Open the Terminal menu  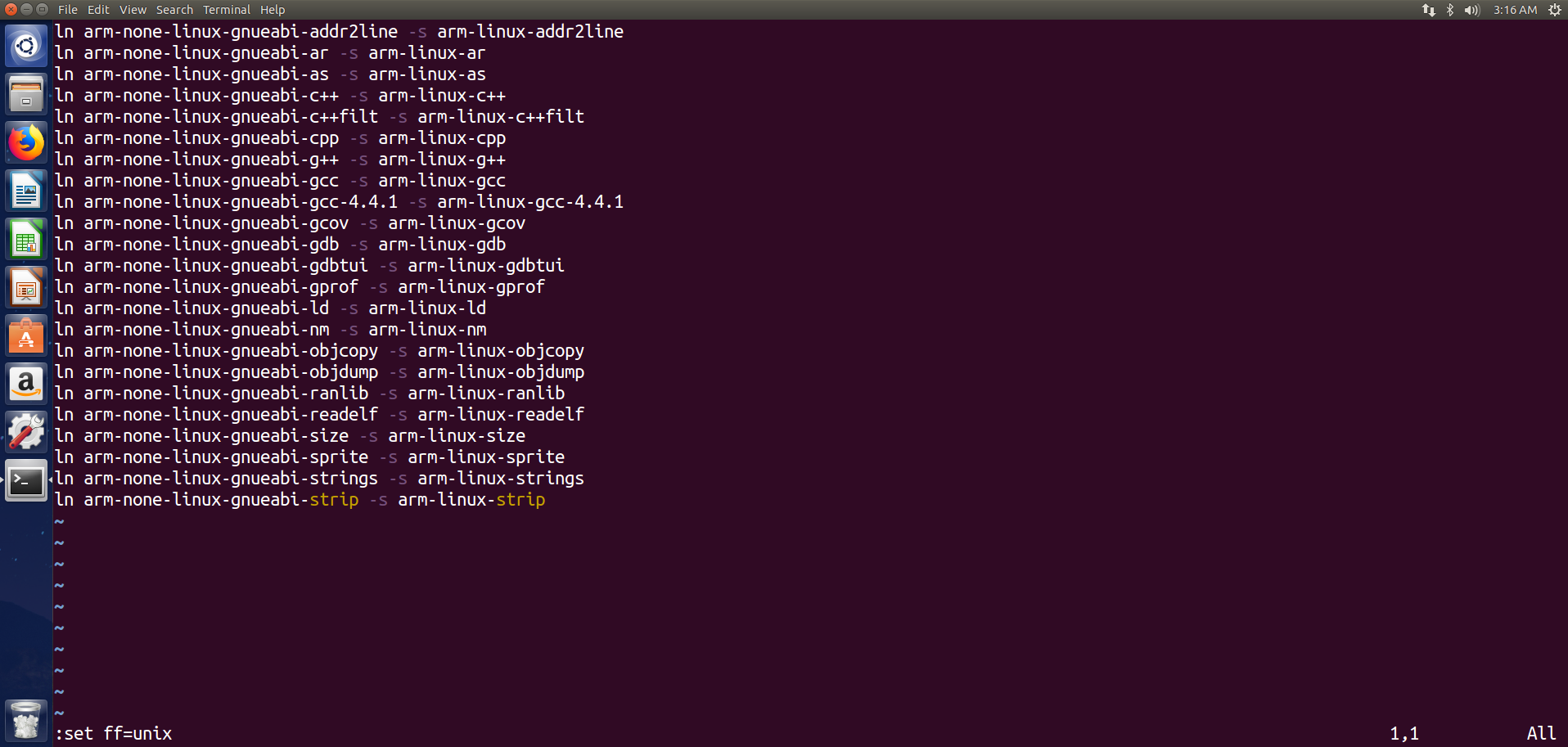pyautogui.click(x=227, y=10)
